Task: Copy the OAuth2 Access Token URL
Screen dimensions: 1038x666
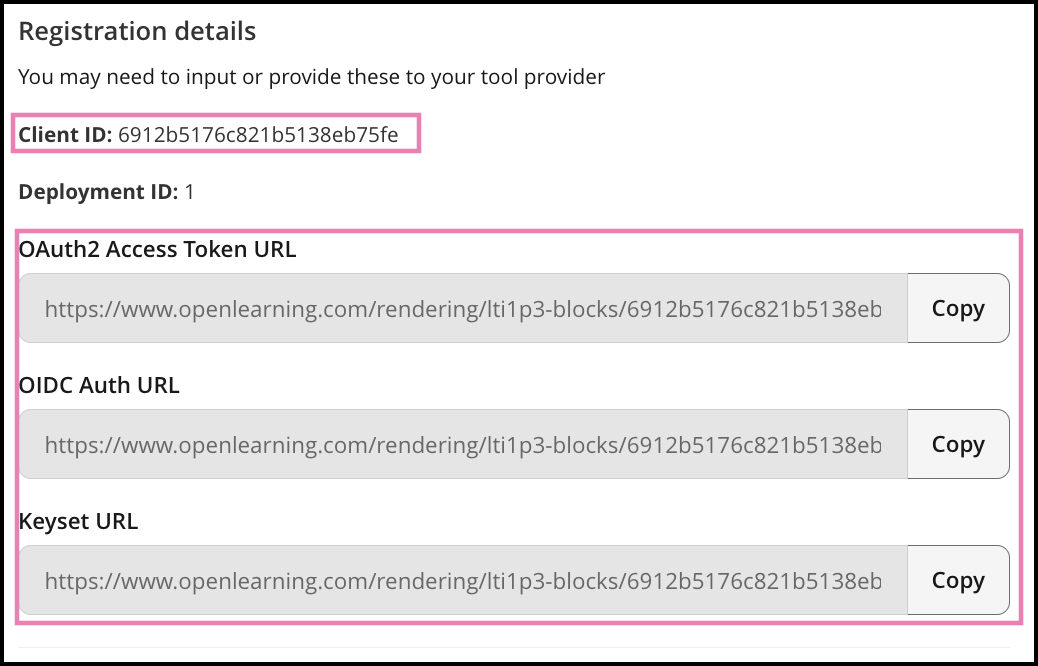Action: [x=957, y=308]
